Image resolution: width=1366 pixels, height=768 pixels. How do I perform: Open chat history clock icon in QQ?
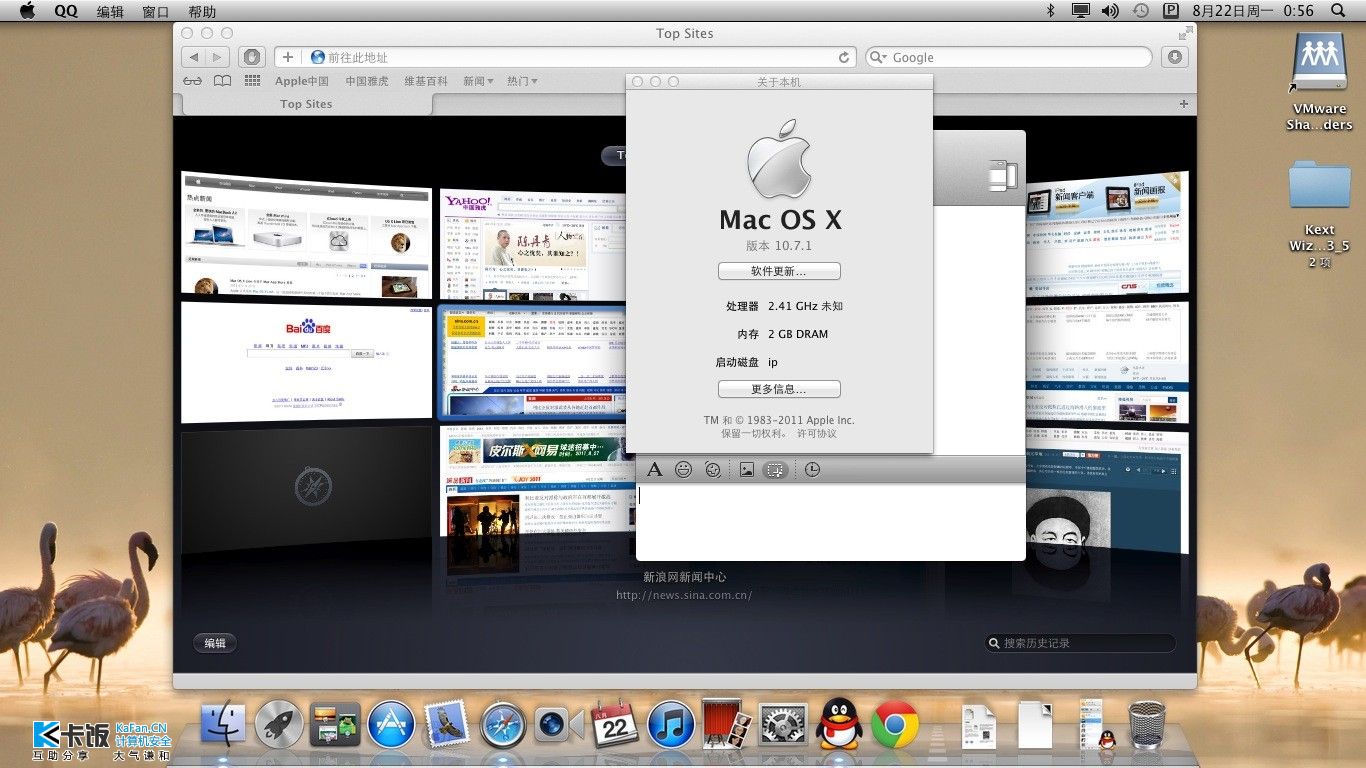[812, 469]
